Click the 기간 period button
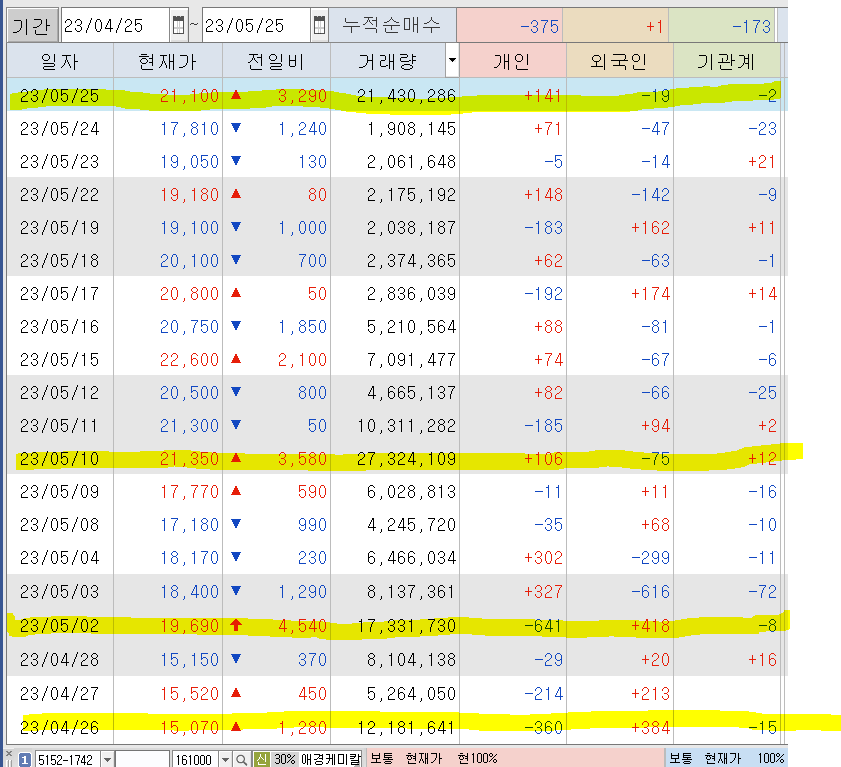 tap(32, 25)
